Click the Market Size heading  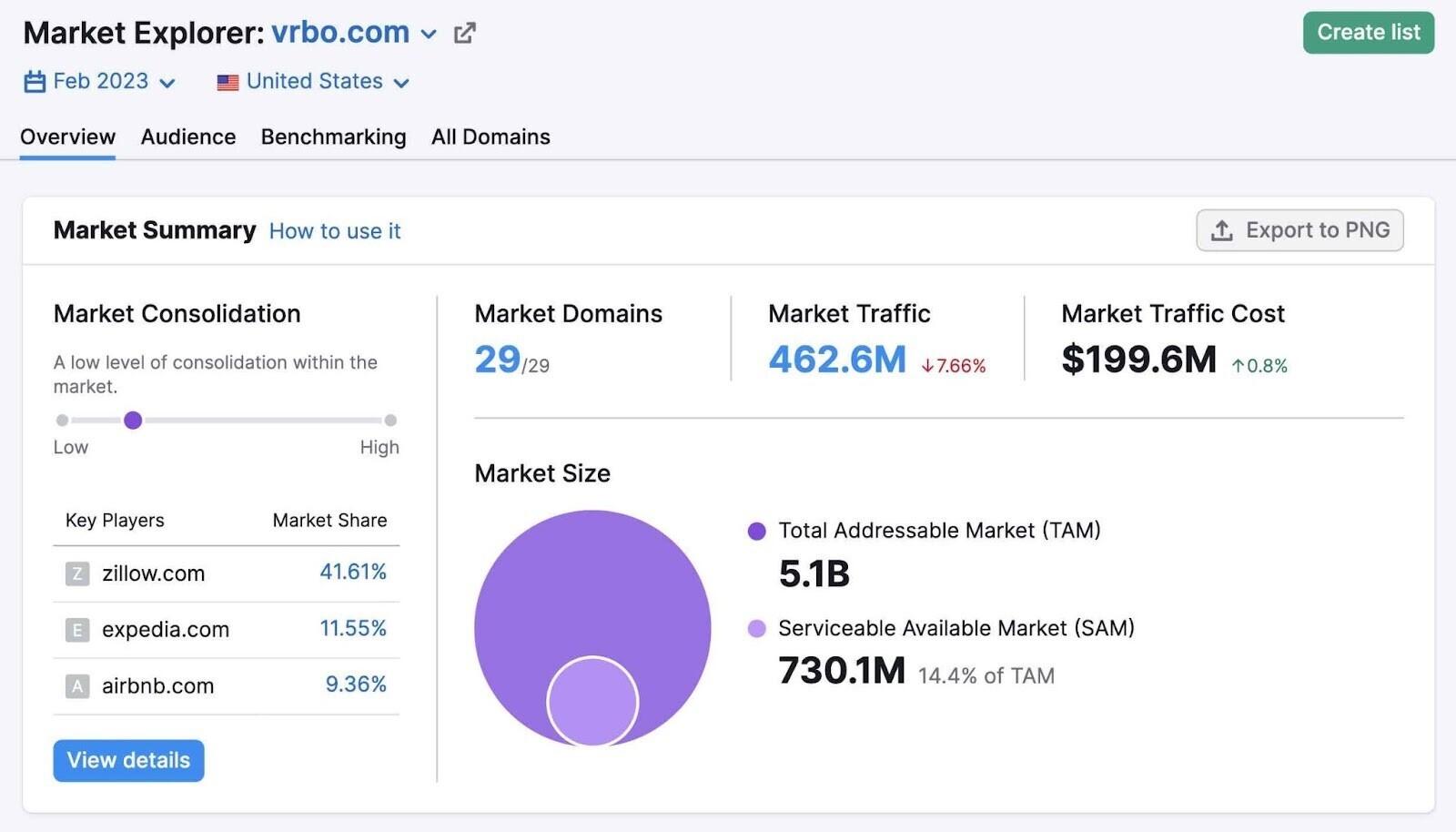[x=542, y=473]
